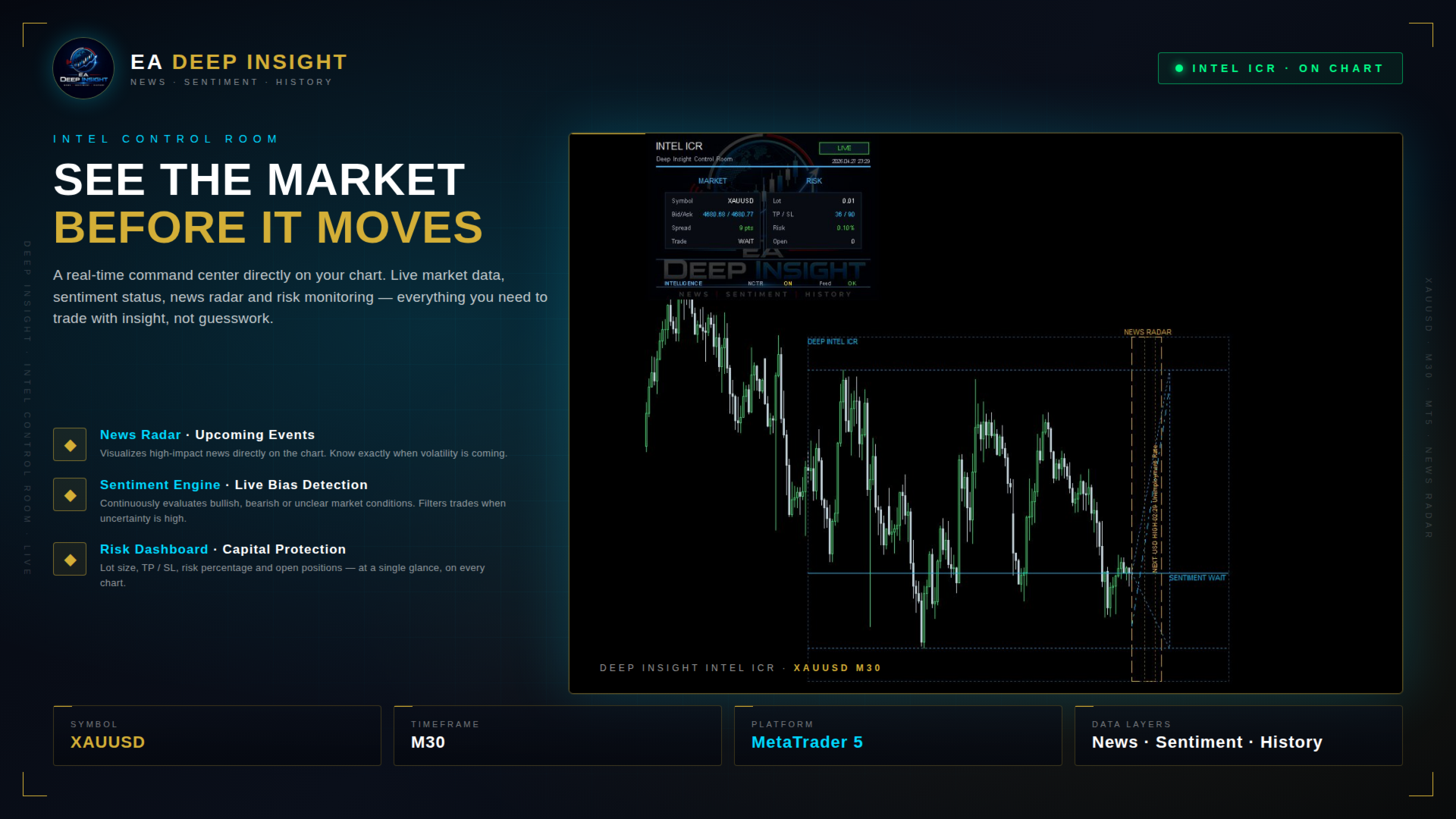Click the TIMEFRAME M30 info card
The width and height of the screenshot is (1456, 819).
tap(557, 736)
